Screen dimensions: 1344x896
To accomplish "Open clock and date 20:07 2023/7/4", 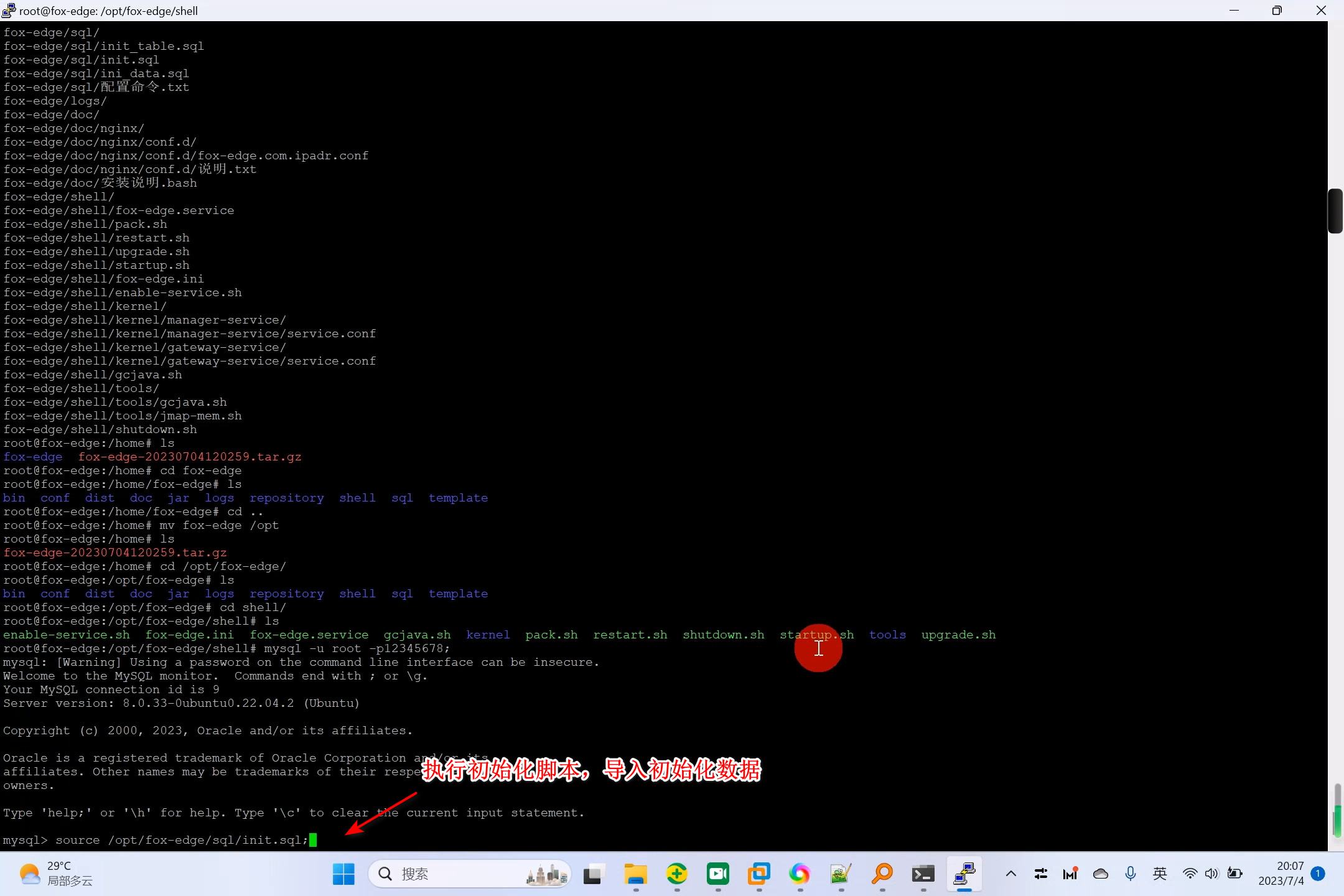I will pos(1281,874).
